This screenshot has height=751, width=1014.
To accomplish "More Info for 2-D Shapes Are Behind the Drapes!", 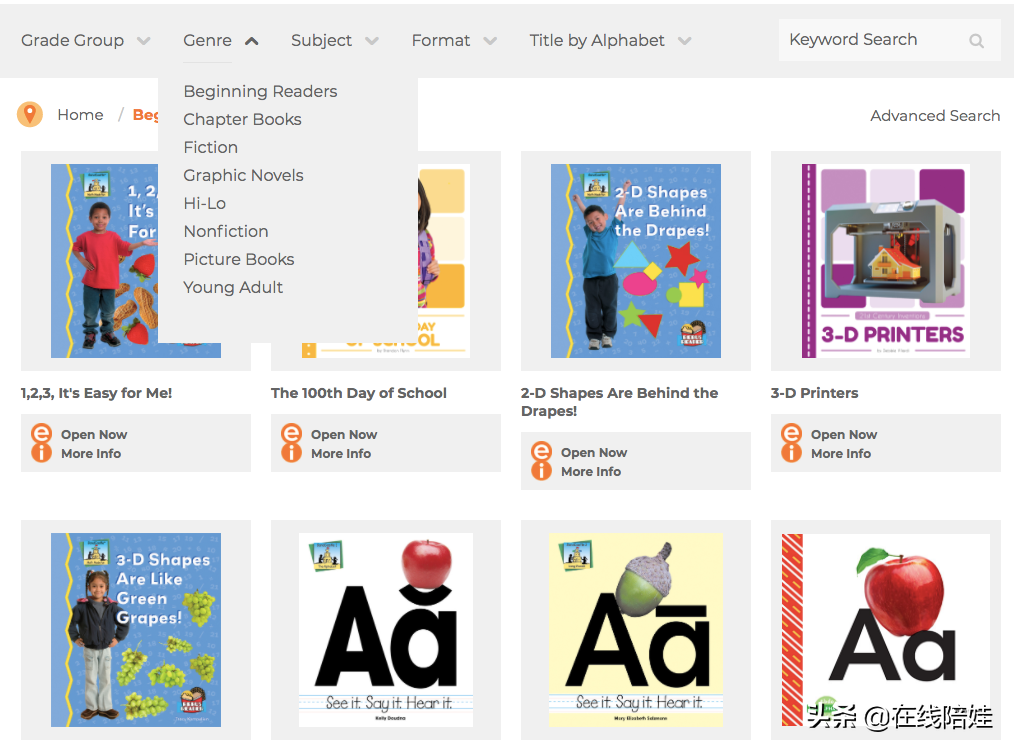I will (591, 472).
